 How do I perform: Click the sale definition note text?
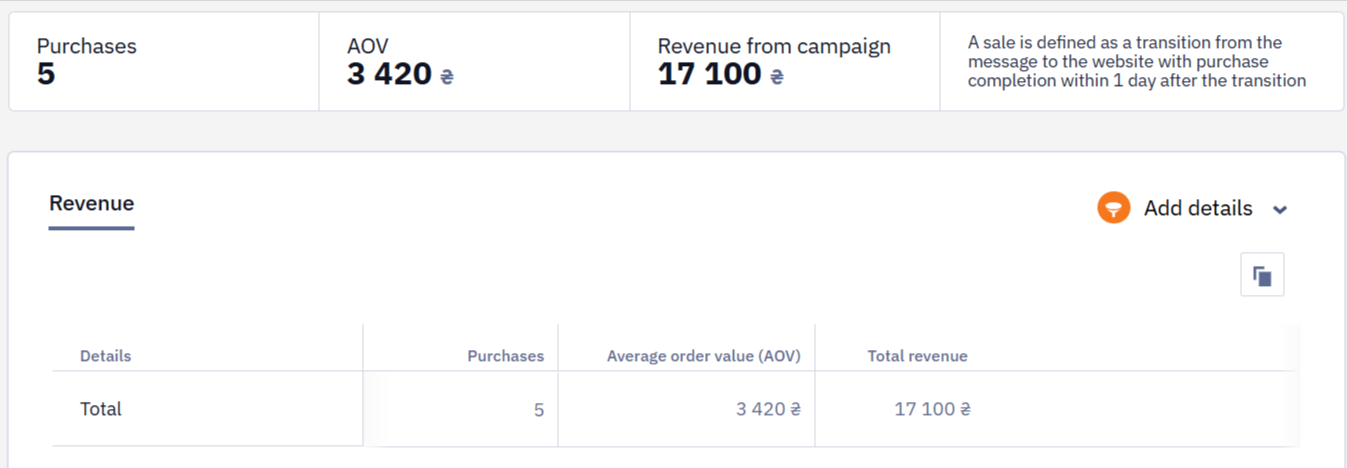click(1137, 62)
